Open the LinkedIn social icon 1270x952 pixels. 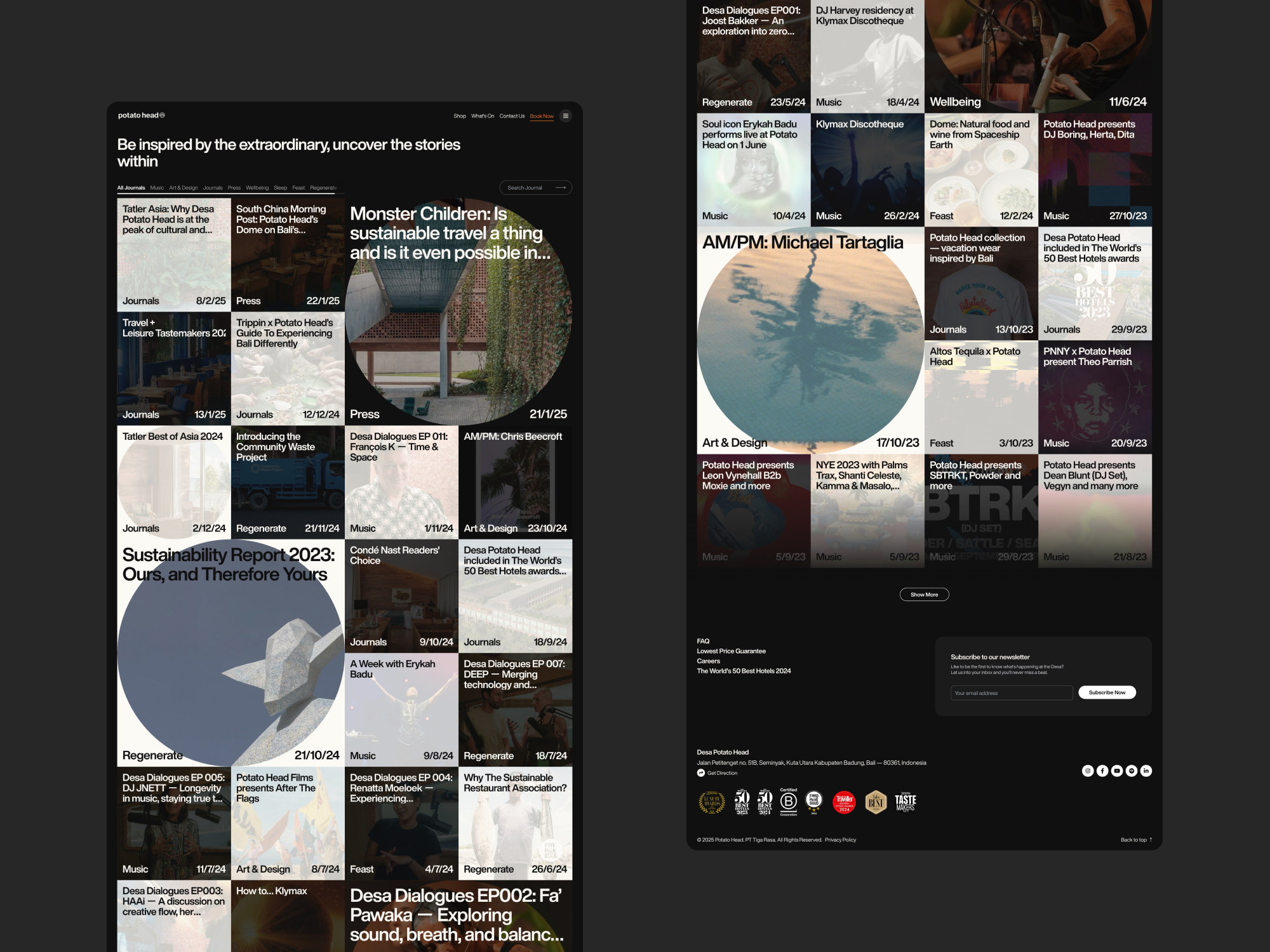pos(1146,770)
